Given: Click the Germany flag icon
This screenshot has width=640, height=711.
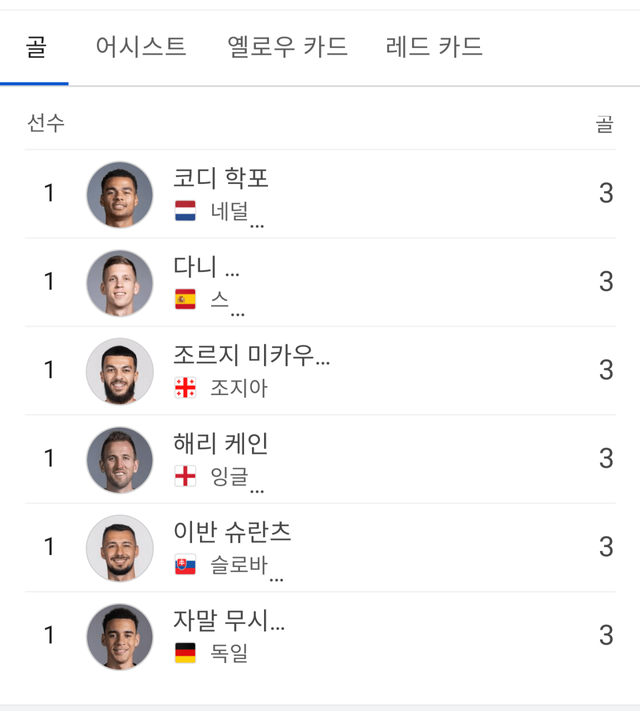Looking at the screenshot, I should click(x=185, y=653).
